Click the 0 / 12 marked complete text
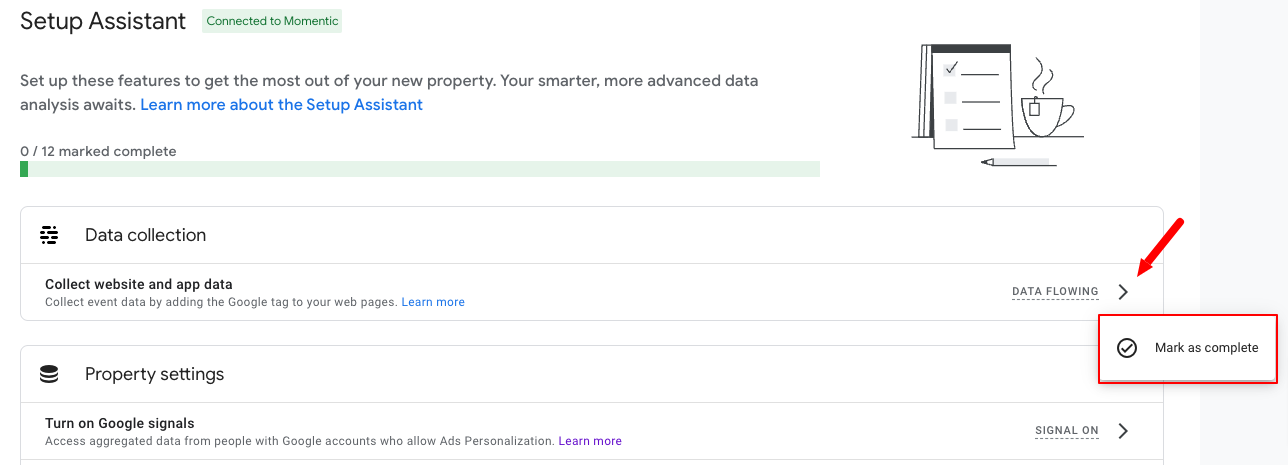 pos(98,152)
